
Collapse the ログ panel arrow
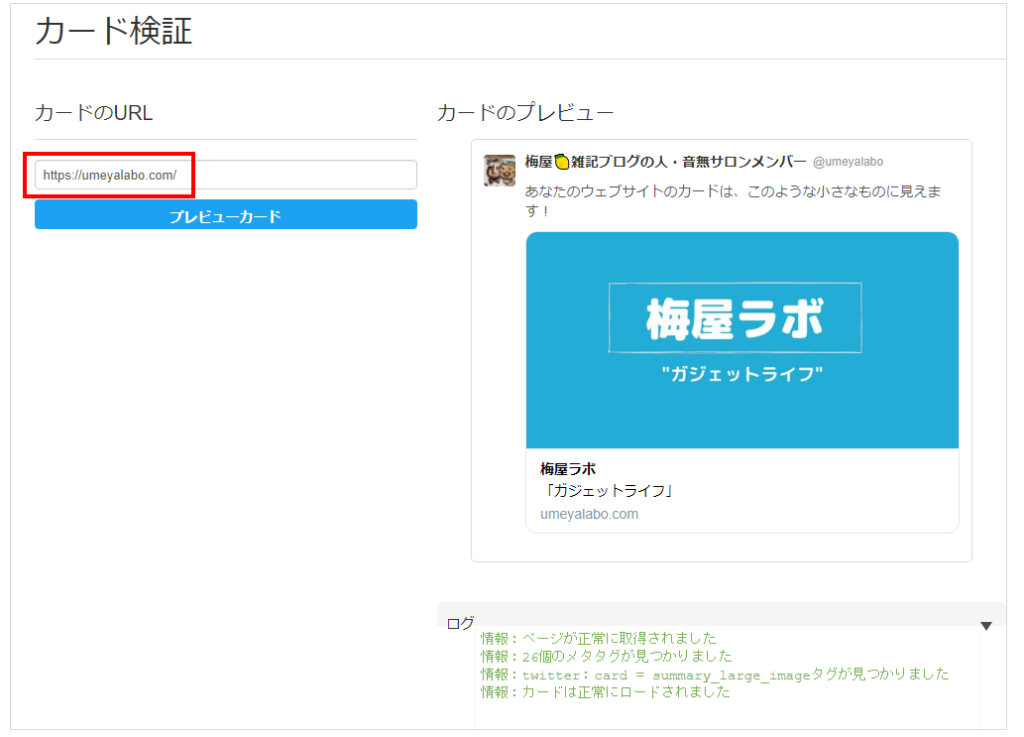986,626
